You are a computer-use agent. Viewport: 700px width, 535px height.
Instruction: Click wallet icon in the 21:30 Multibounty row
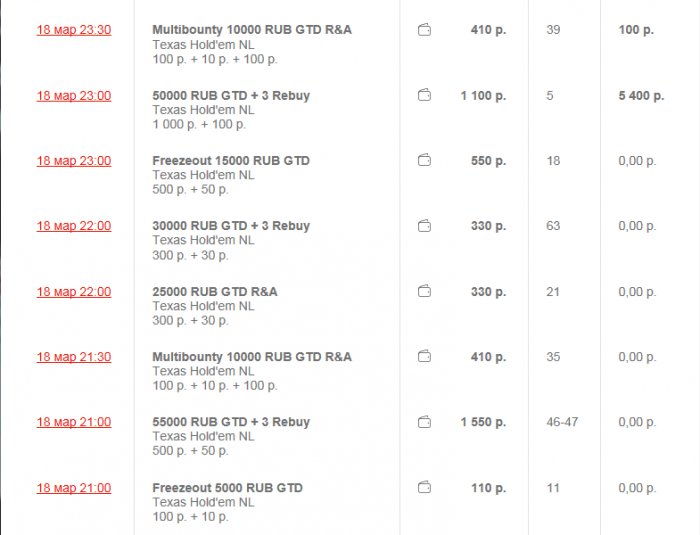point(424,357)
